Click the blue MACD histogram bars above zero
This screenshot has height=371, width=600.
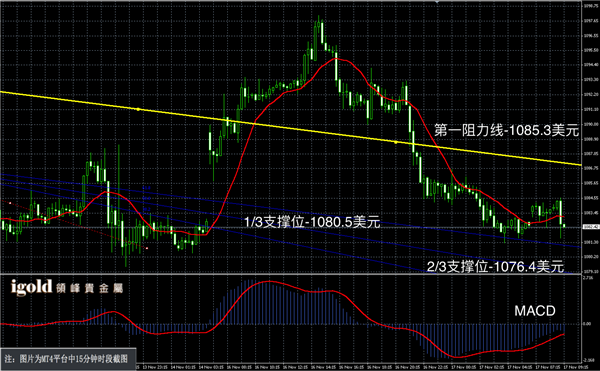point(283,302)
